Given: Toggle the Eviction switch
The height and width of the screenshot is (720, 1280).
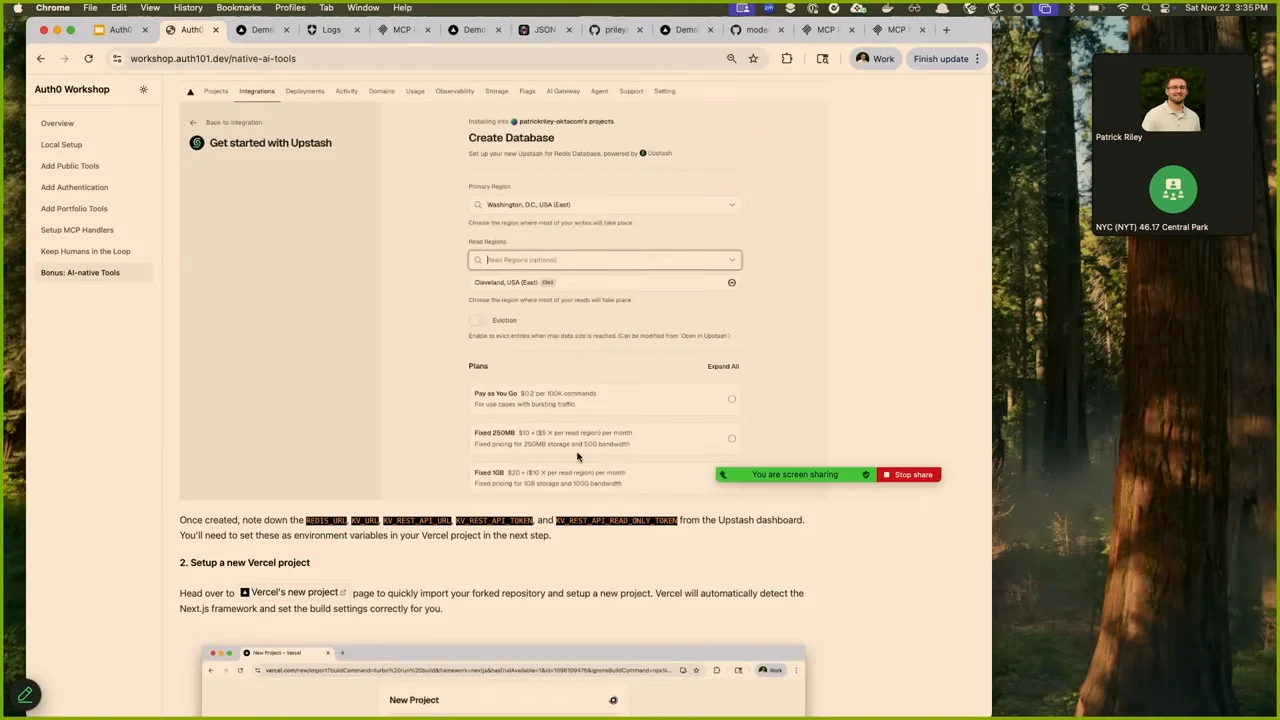Looking at the screenshot, I should [x=478, y=321].
